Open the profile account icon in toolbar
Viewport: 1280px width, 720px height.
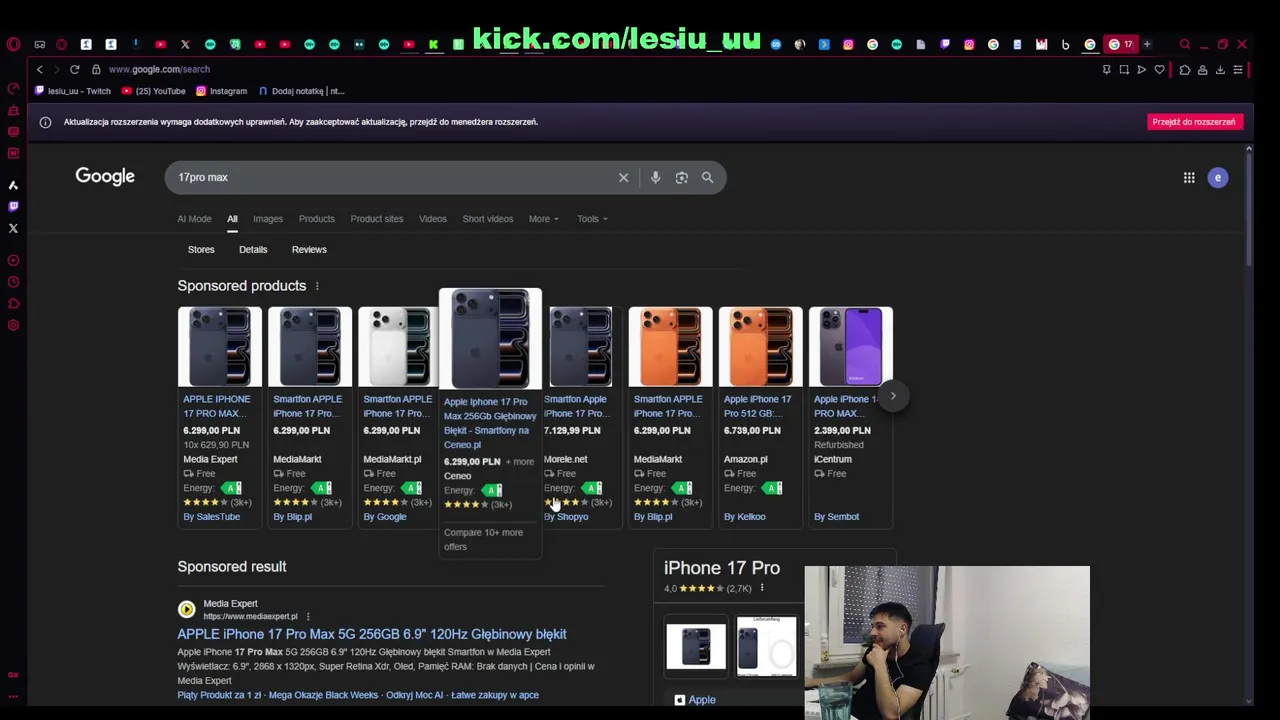coord(1202,69)
